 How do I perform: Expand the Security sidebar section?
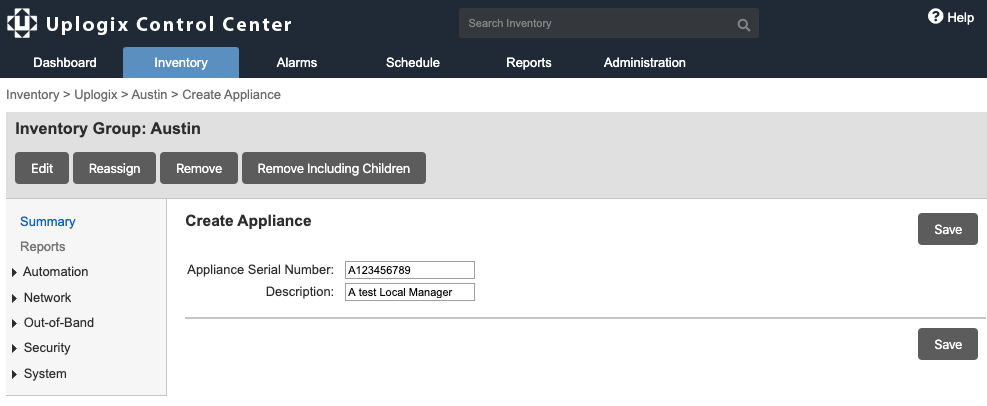[x=47, y=348]
